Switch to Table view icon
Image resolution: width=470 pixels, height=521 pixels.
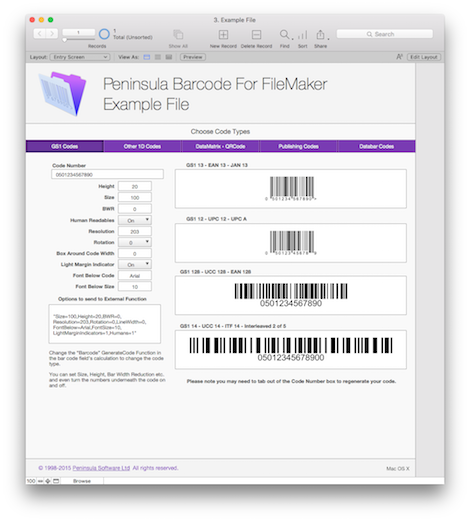coord(169,57)
